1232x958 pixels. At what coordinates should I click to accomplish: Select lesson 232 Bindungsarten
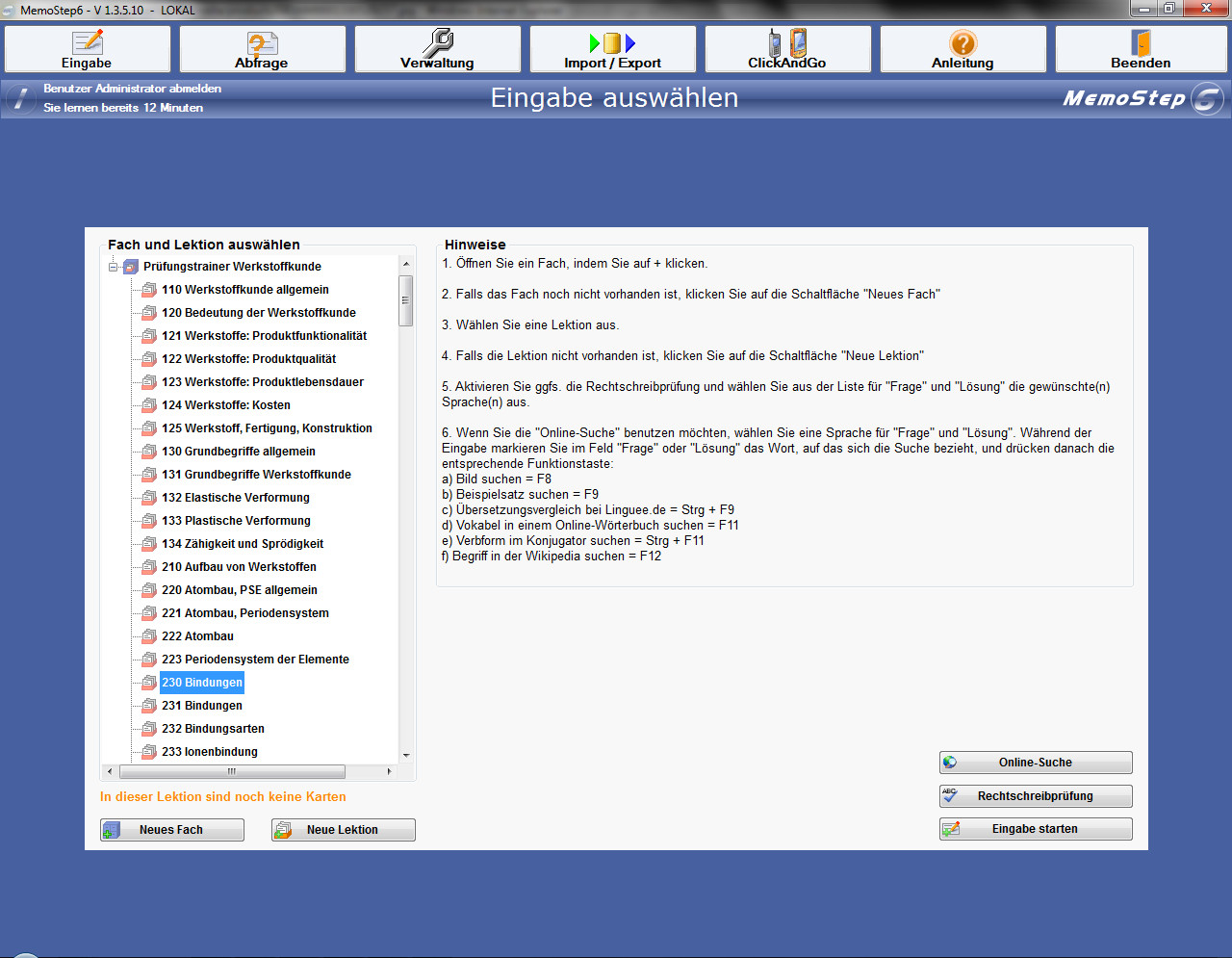click(x=213, y=729)
